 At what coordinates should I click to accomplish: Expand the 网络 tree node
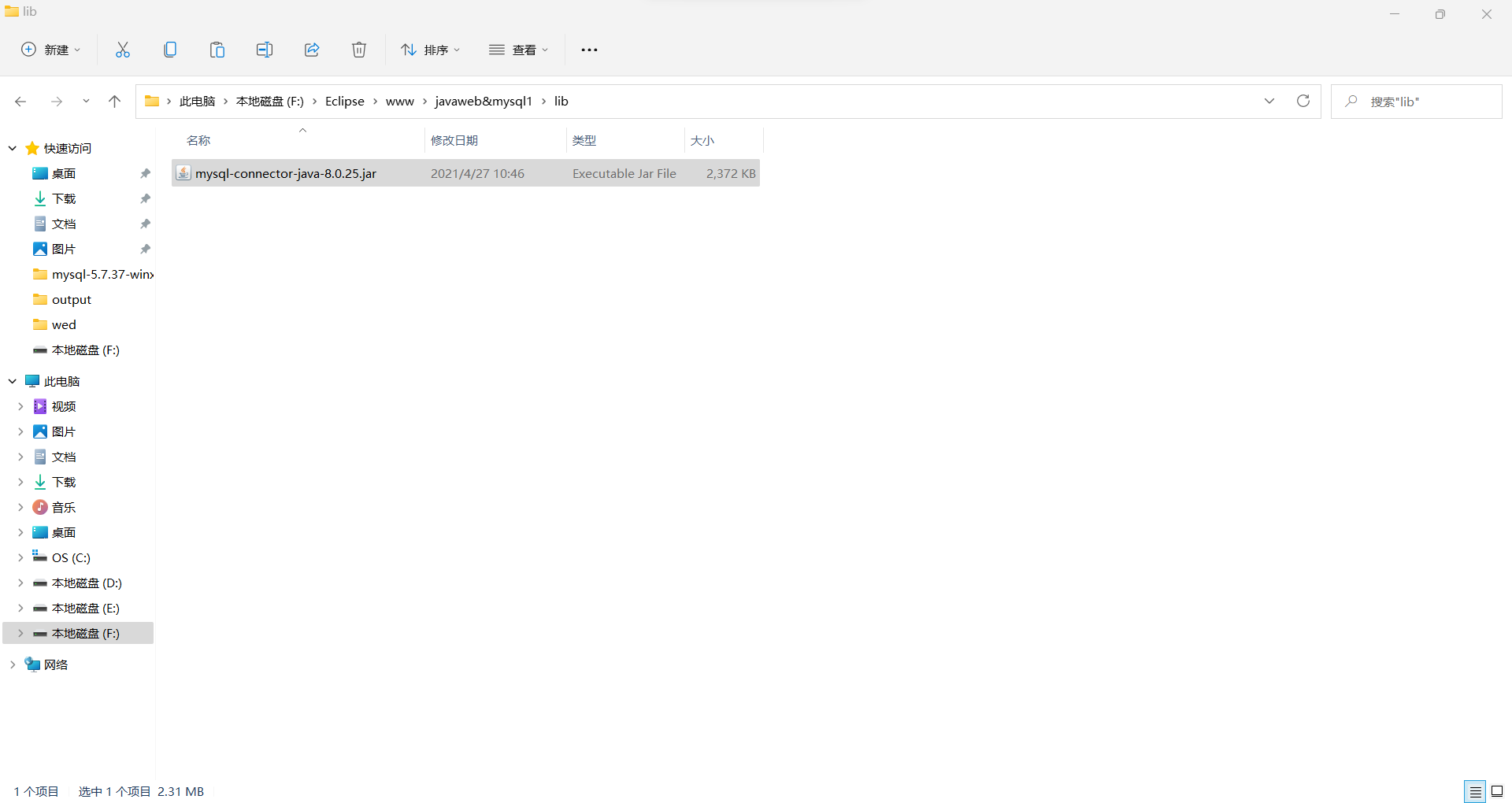click(x=13, y=664)
